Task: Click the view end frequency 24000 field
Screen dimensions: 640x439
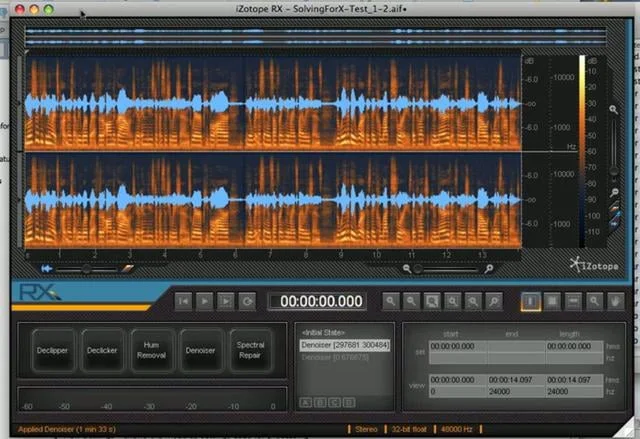Action: tap(516, 392)
